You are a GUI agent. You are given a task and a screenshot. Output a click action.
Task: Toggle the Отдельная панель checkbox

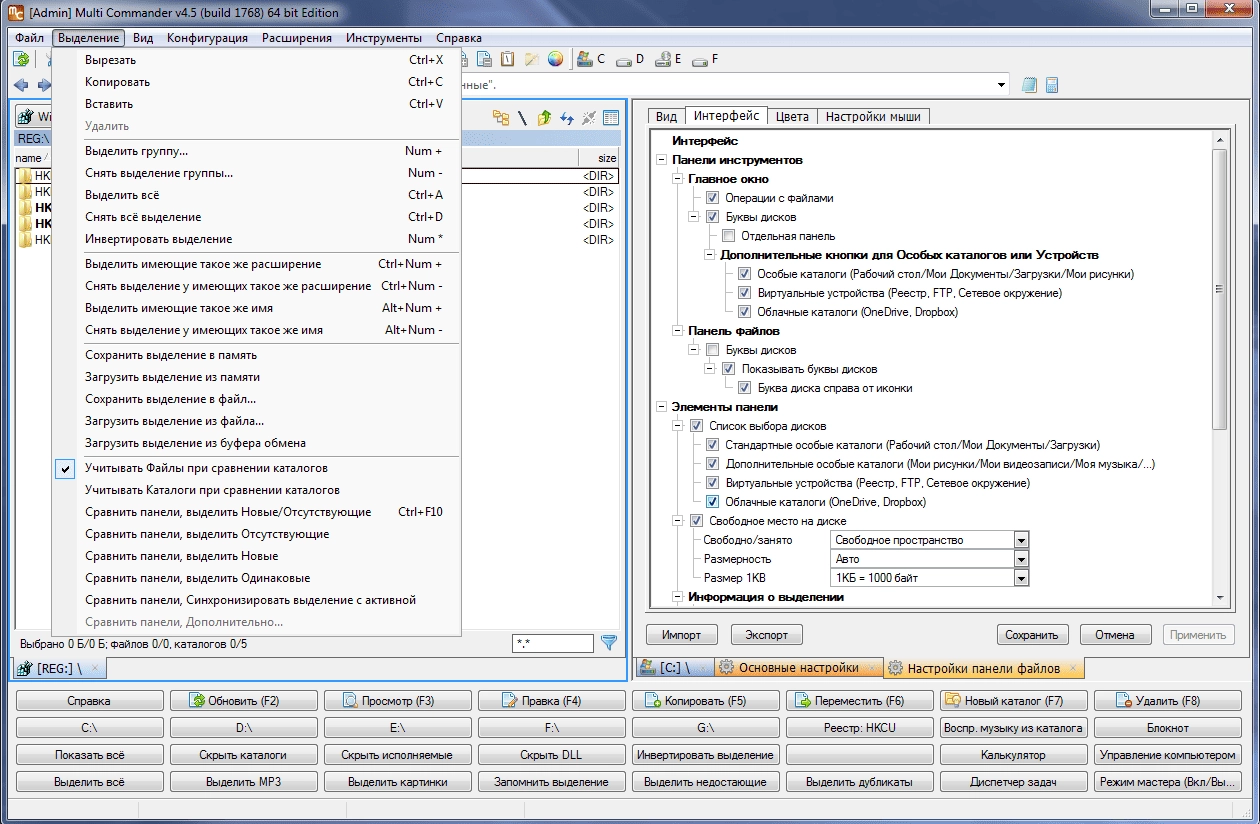tap(728, 236)
